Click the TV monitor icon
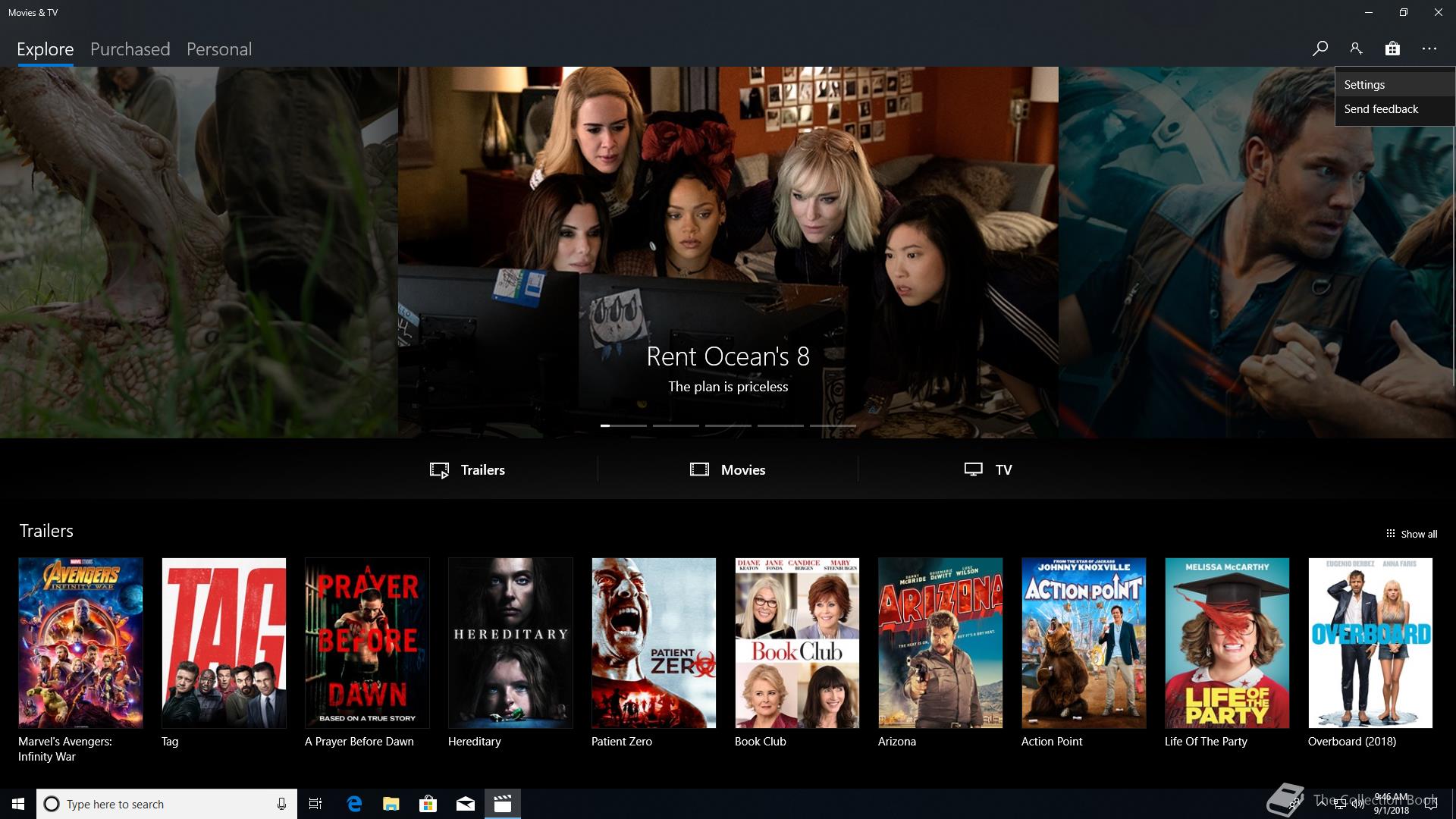The image size is (1456, 819). pyautogui.click(x=973, y=469)
